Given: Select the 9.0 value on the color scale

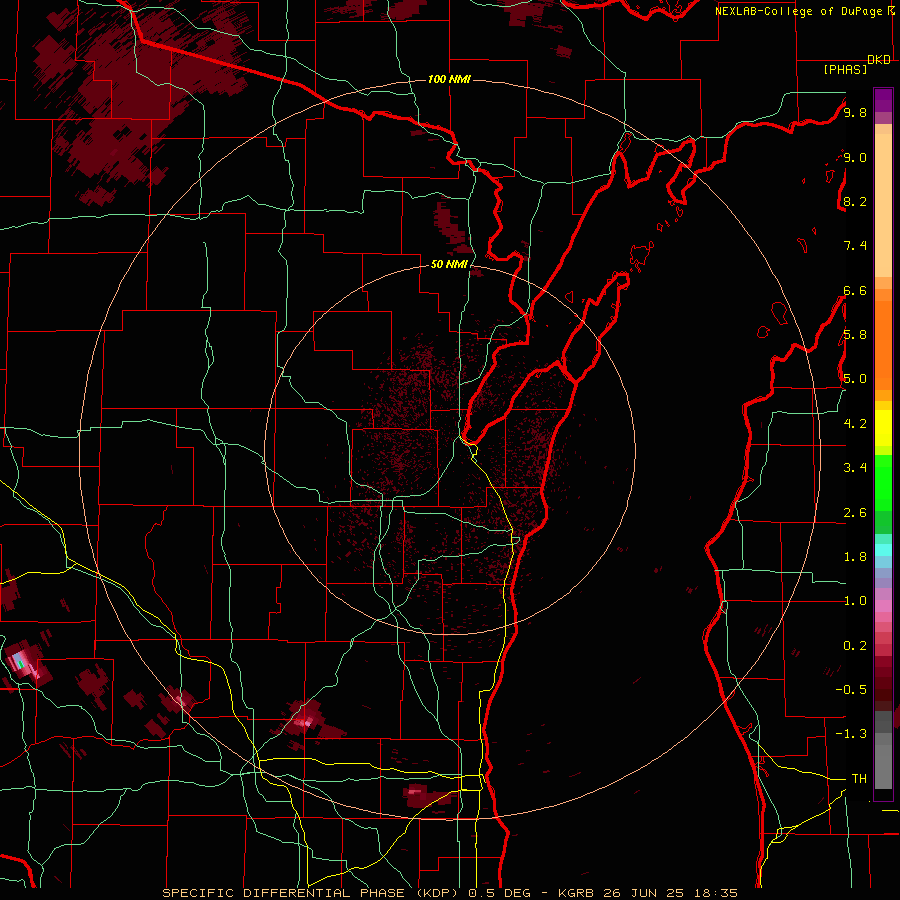Looking at the screenshot, I should pos(855,157).
